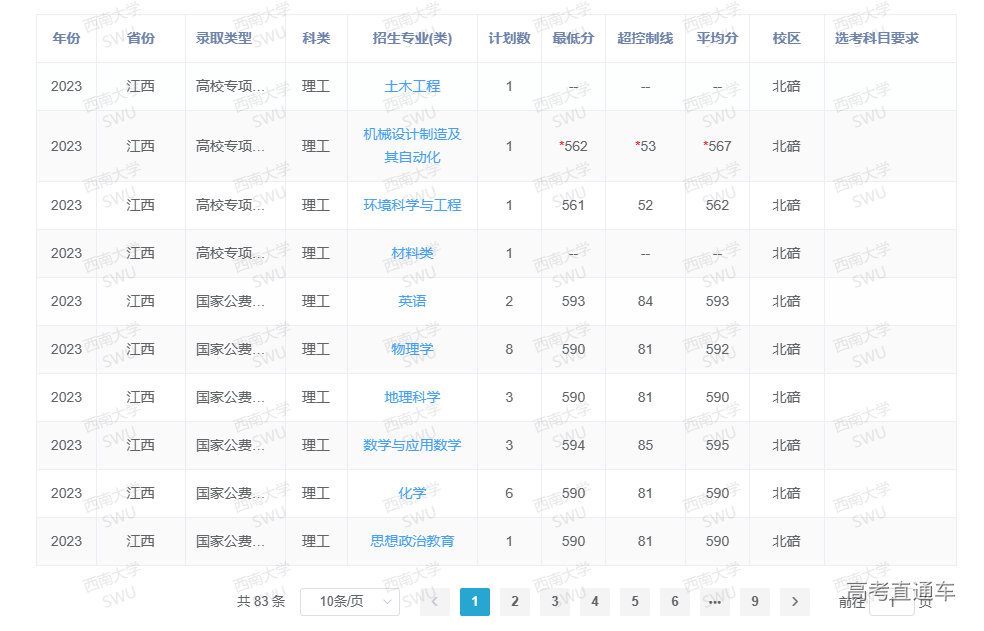Click the previous page arrow
984x631 pixels.
(x=434, y=601)
